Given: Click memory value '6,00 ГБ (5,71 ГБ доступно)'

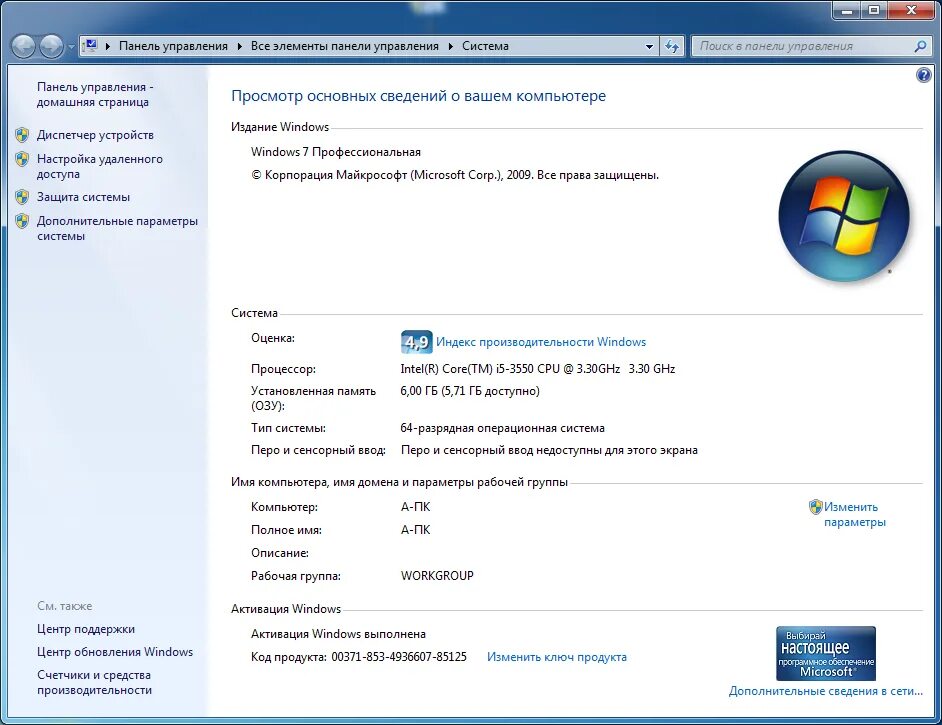Looking at the screenshot, I should point(470,391).
